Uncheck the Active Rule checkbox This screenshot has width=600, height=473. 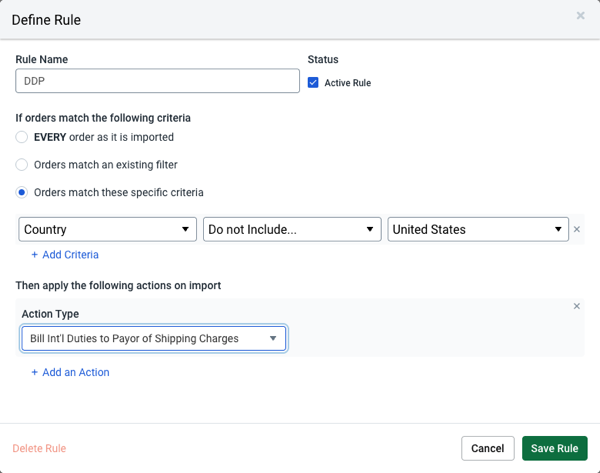pos(313,82)
